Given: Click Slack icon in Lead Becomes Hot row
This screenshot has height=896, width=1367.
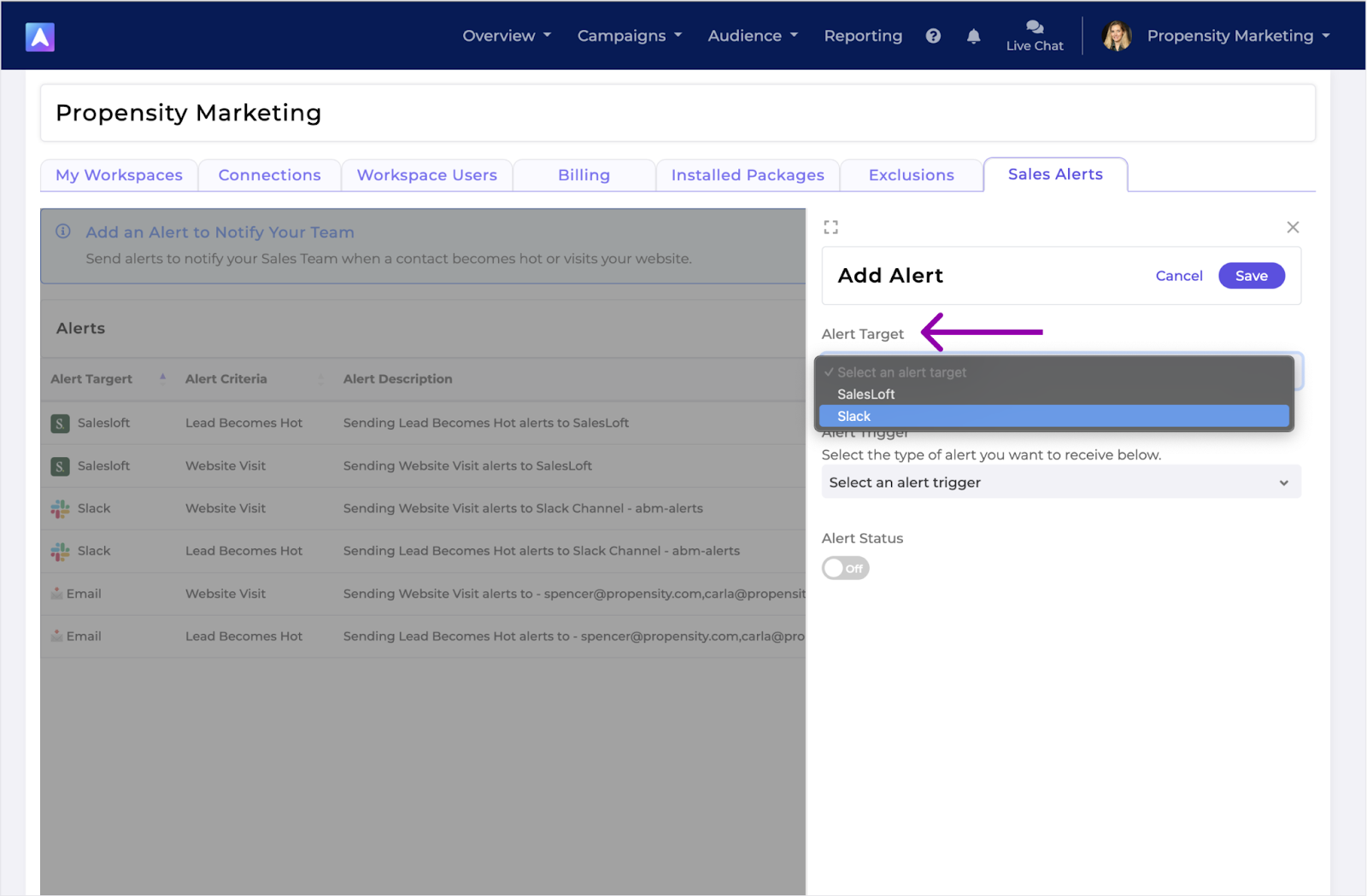Looking at the screenshot, I should (x=60, y=551).
